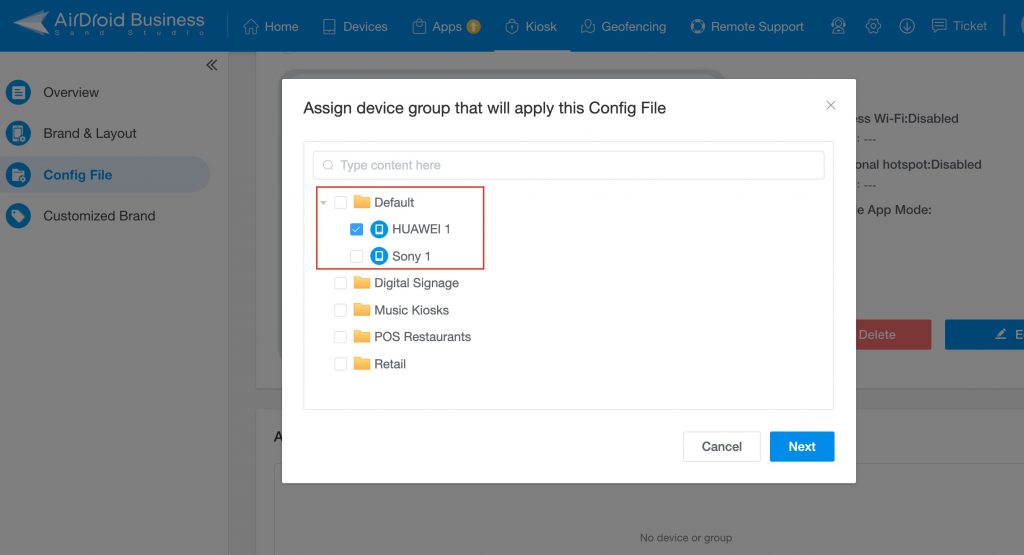
Task: Collapse the Default group tree arrow
Action: click(323, 203)
